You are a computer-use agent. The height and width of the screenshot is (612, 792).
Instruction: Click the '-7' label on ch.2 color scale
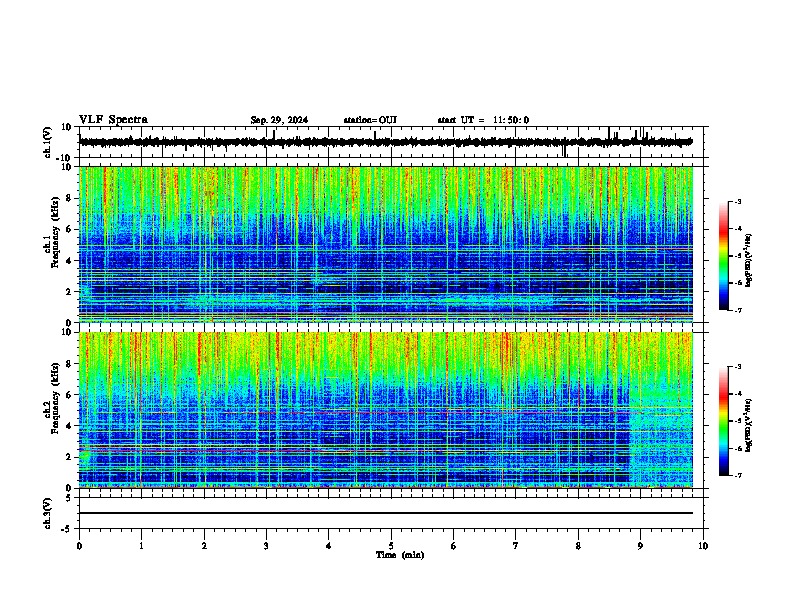click(x=738, y=476)
